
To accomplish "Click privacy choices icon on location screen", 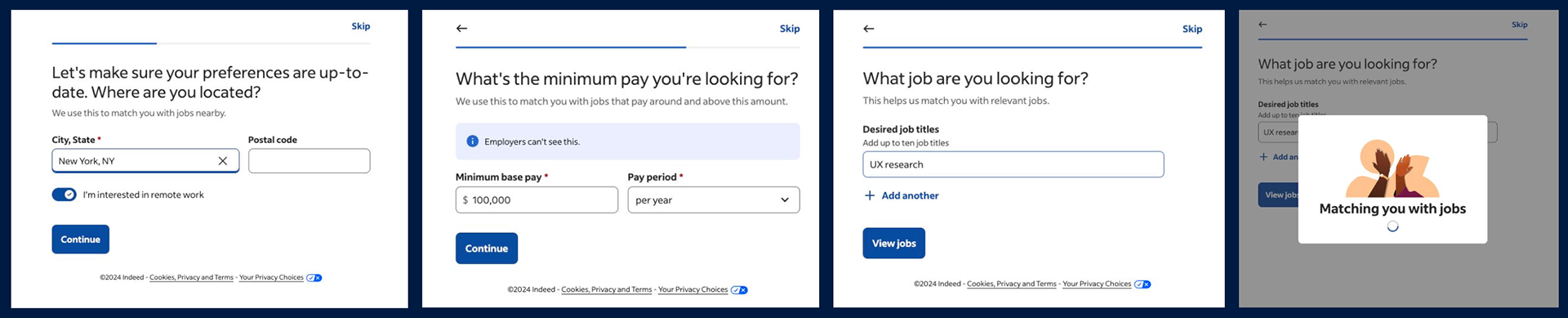I will (x=314, y=278).
